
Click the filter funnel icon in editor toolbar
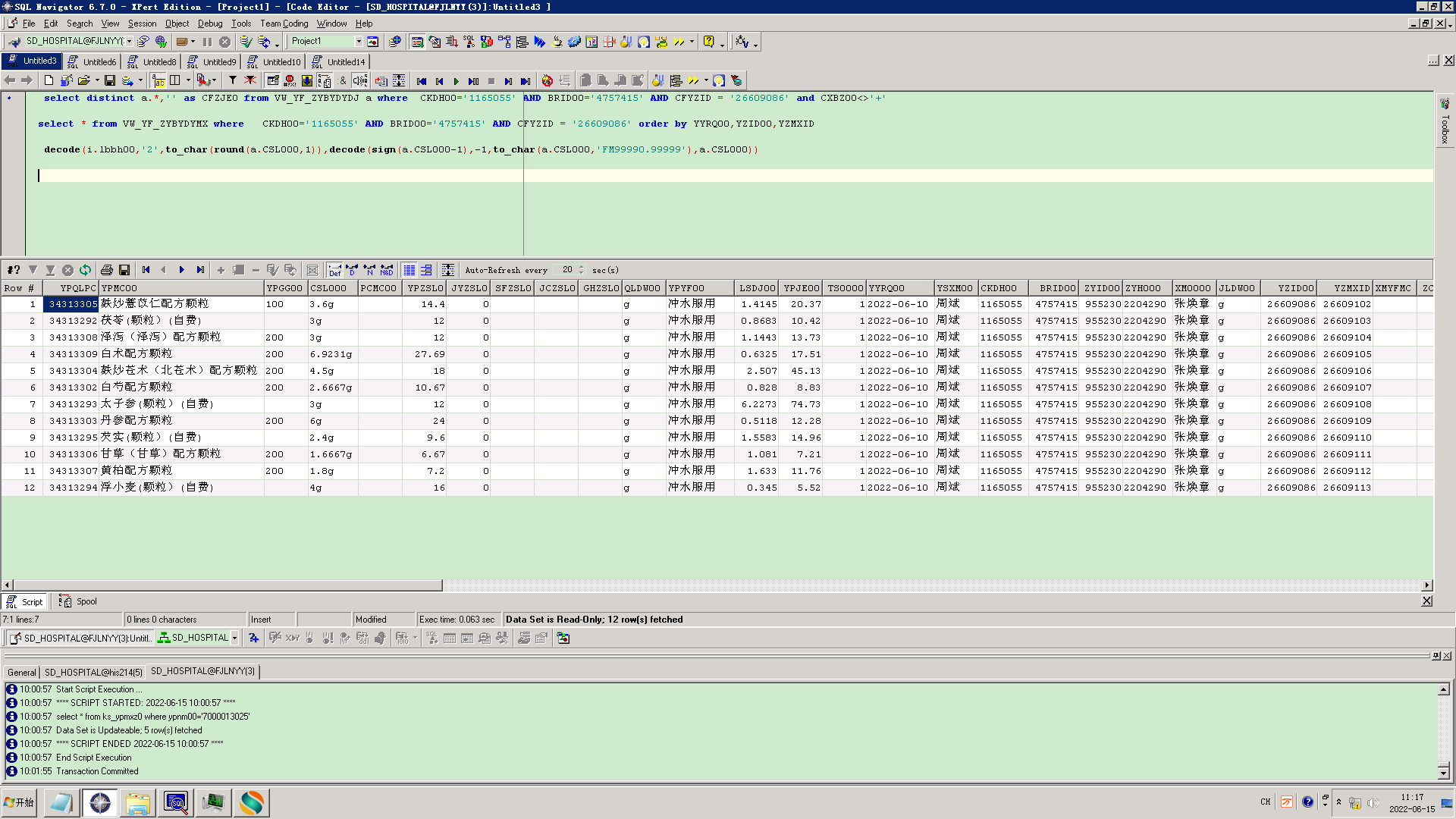233,80
